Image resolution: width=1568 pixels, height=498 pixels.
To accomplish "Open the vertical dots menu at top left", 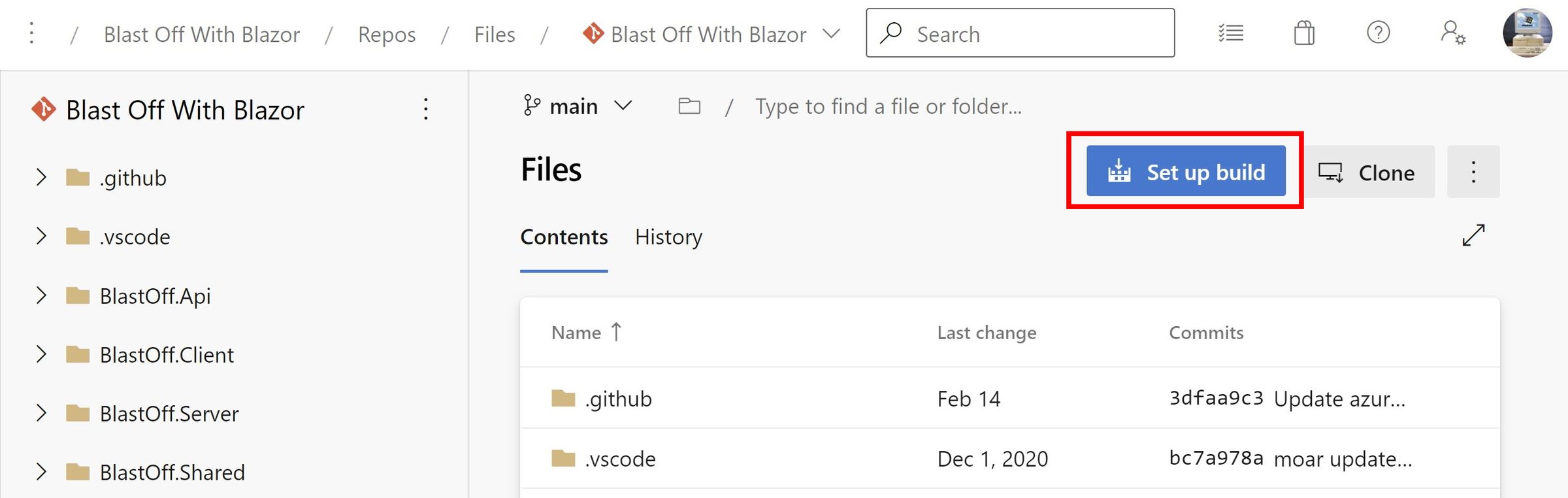I will pos(31,33).
